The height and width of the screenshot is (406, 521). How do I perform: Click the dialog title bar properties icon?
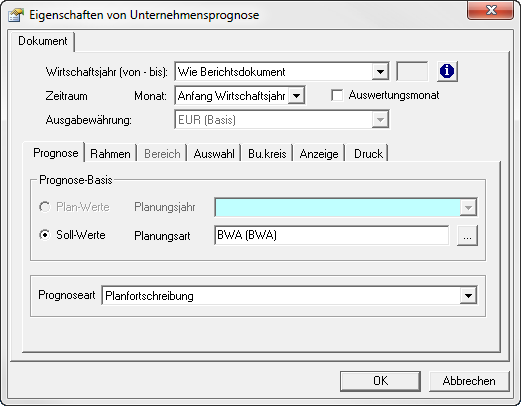point(16,15)
